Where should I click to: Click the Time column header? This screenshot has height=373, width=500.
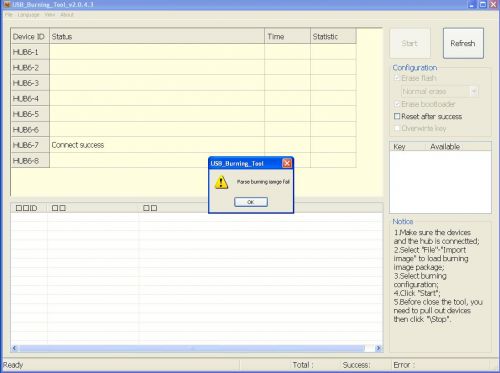coord(288,36)
